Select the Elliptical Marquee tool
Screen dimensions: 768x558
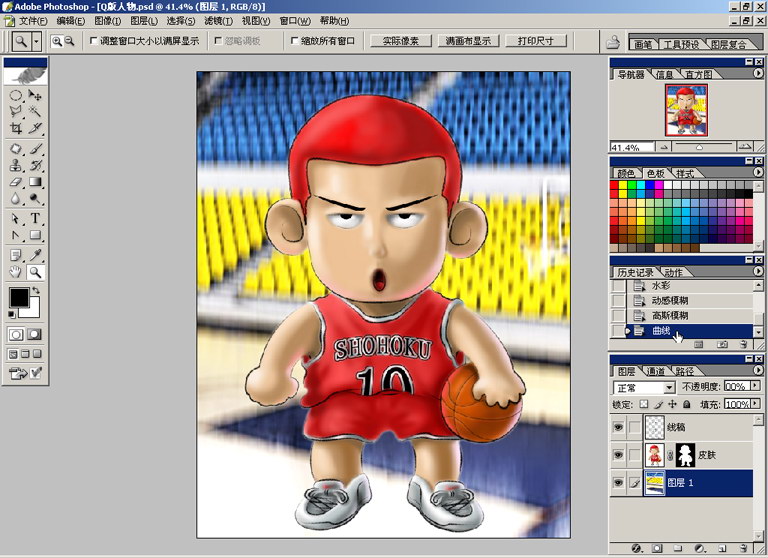point(16,95)
